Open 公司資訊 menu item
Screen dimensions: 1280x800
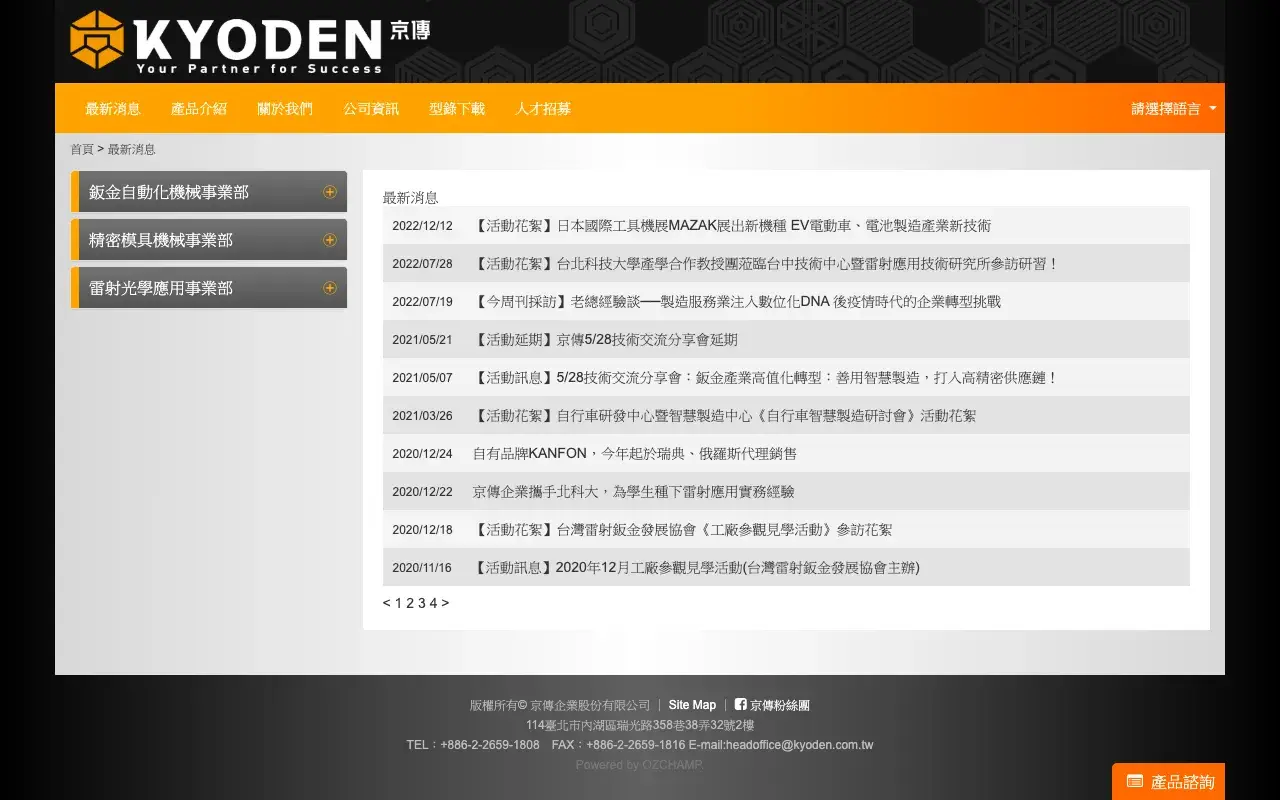tap(371, 109)
